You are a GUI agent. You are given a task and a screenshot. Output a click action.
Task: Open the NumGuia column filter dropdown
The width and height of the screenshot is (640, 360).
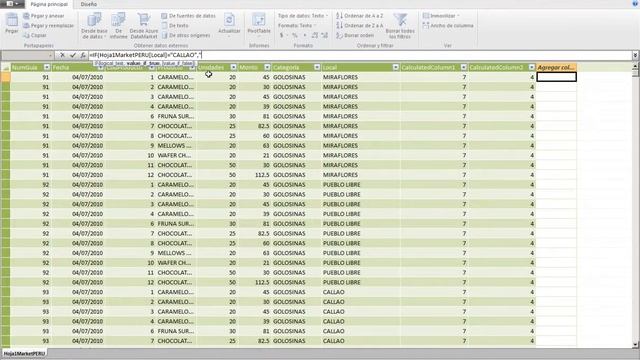pos(47,67)
